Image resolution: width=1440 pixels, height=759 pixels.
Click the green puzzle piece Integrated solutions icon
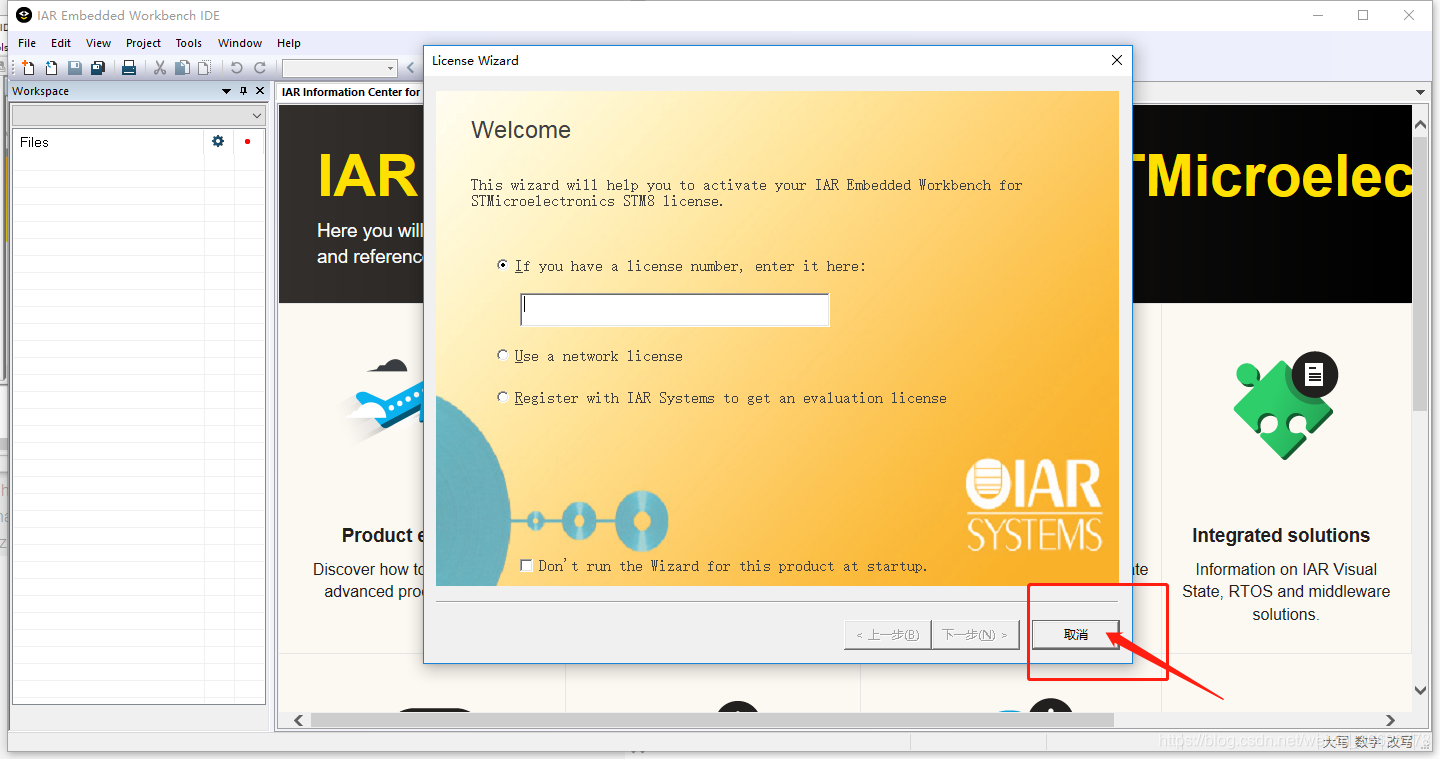(x=1285, y=405)
